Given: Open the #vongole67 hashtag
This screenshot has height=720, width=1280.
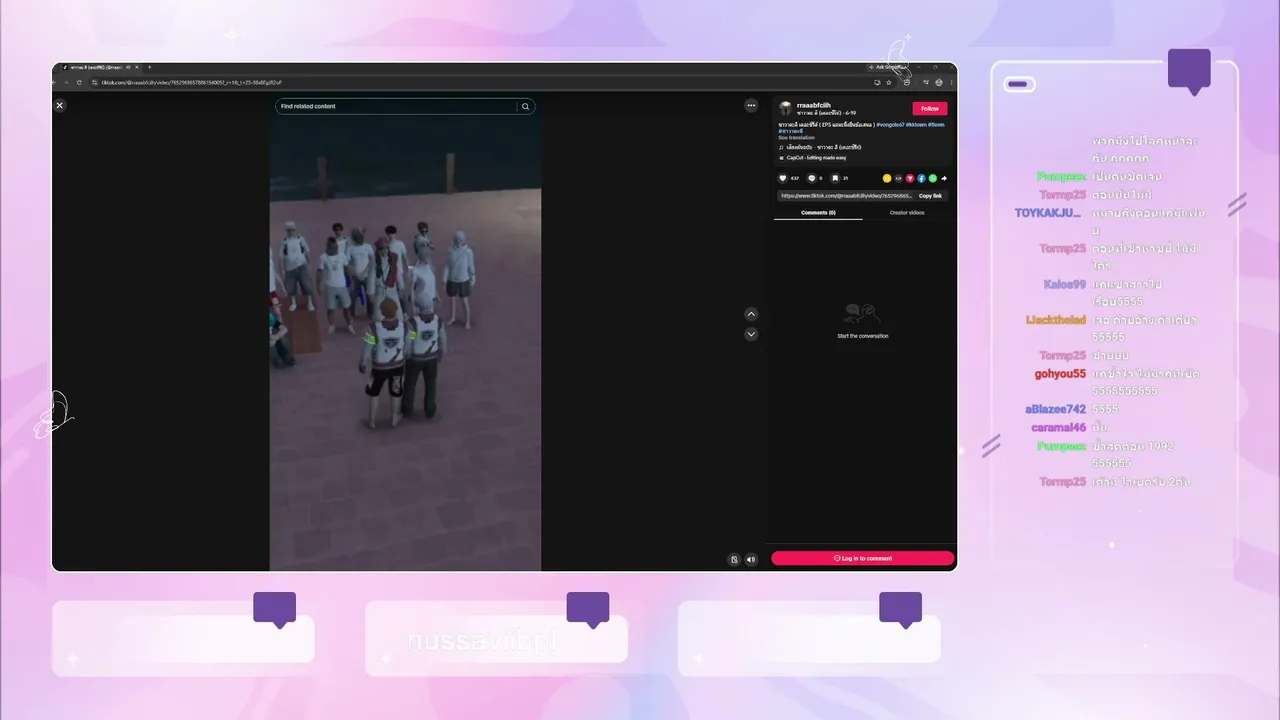Looking at the screenshot, I should tap(889, 124).
